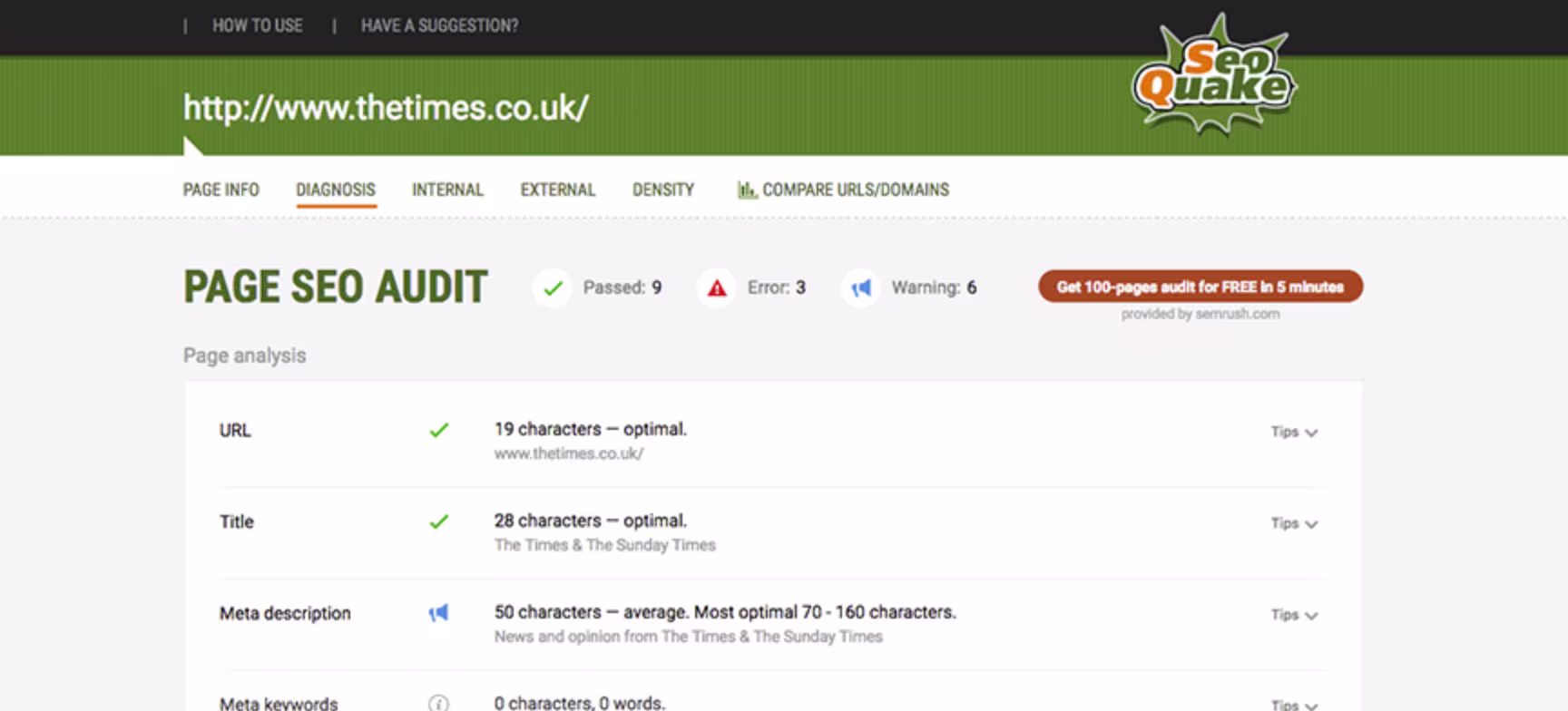Select the Diagnosis tab
Screen dimensions: 1568x711
tap(336, 190)
